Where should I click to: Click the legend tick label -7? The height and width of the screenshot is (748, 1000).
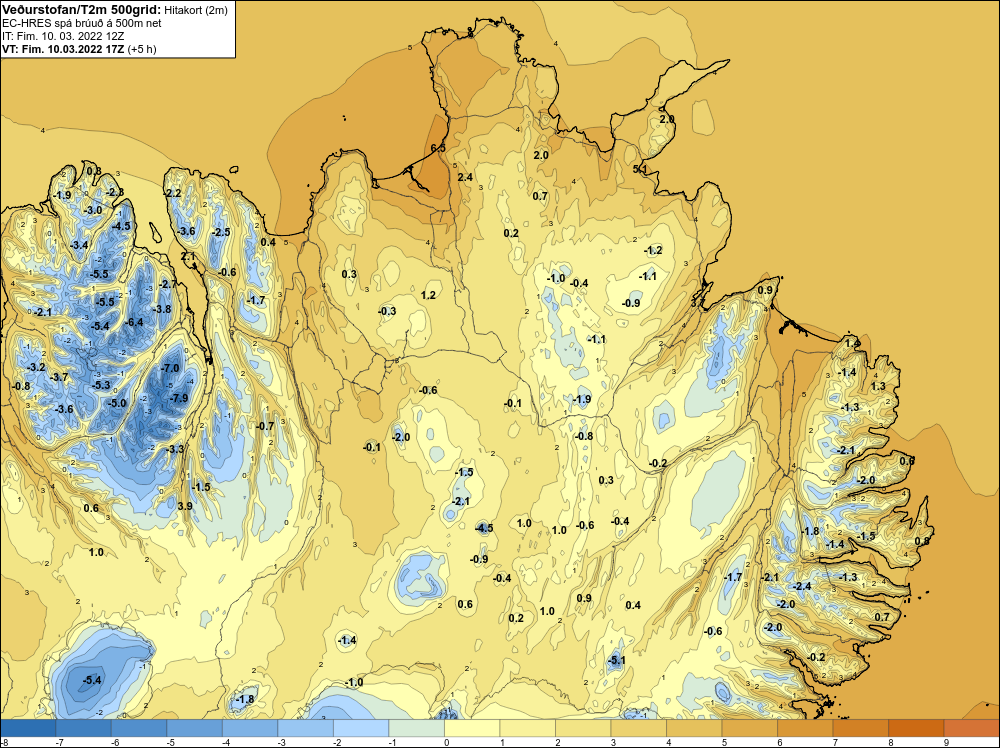59,742
